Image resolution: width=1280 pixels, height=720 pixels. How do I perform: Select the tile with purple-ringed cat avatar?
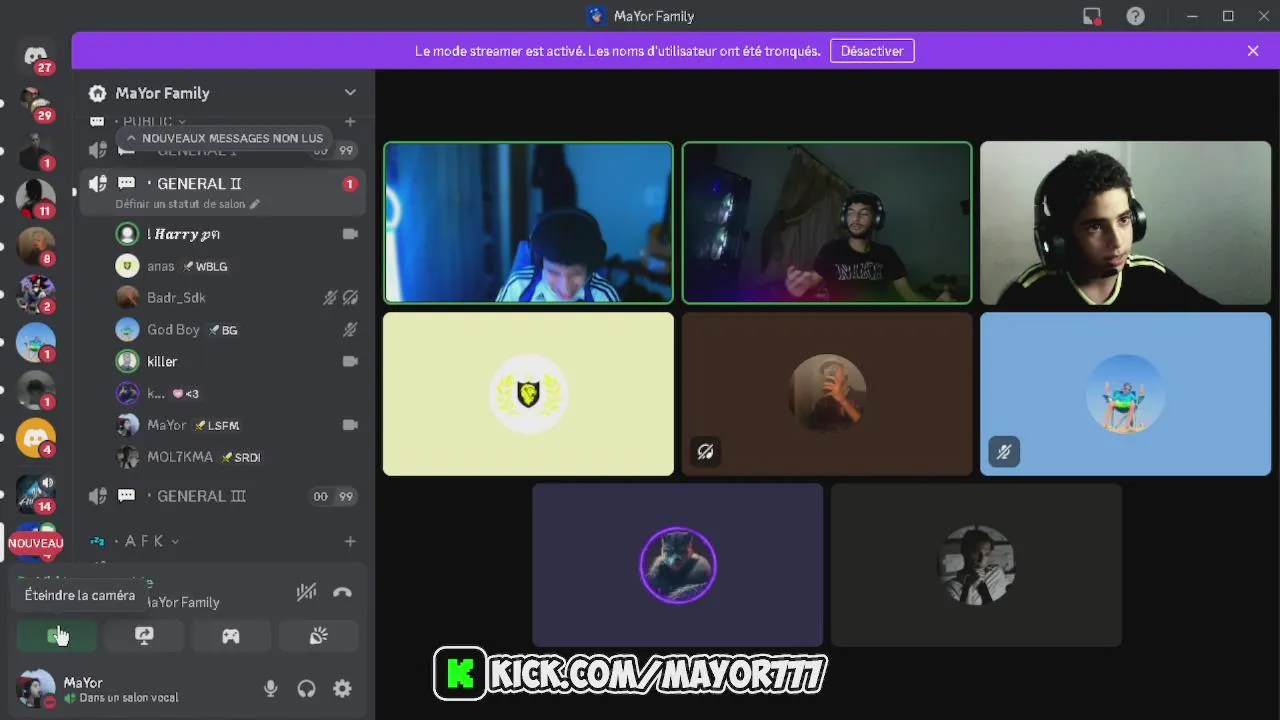(x=678, y=565)
